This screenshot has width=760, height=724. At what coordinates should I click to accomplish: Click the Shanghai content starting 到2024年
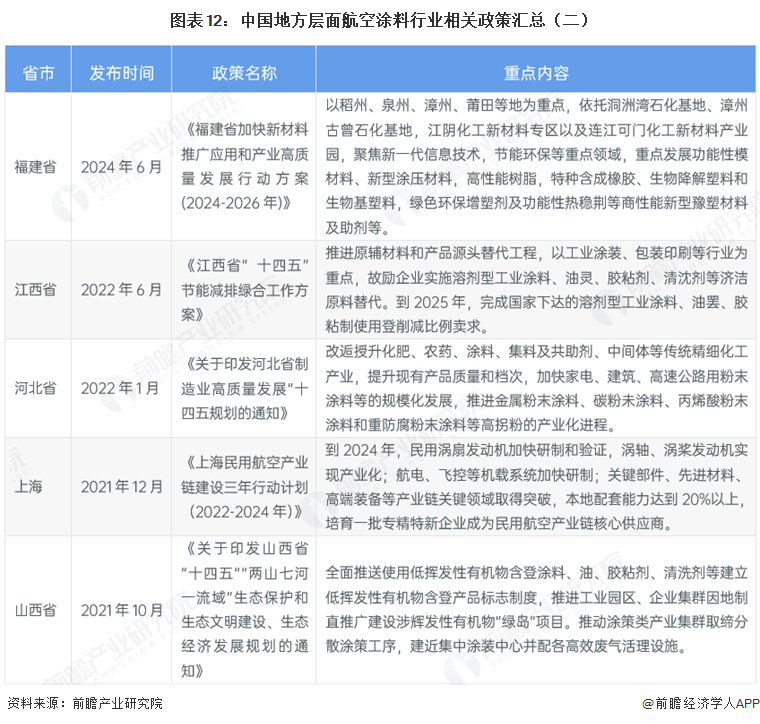click(536, 487)
